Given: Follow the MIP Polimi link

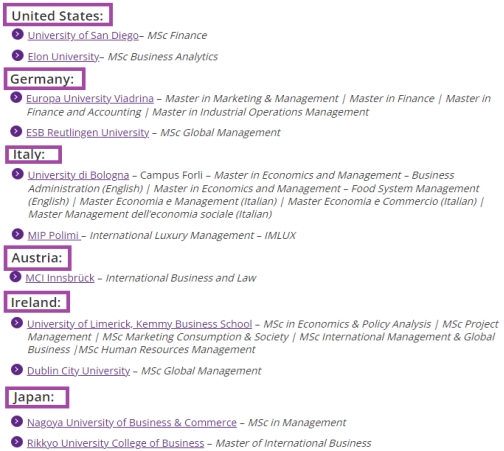Looking at the screenshot, I should pyautogui.click(x=54, y=235).
